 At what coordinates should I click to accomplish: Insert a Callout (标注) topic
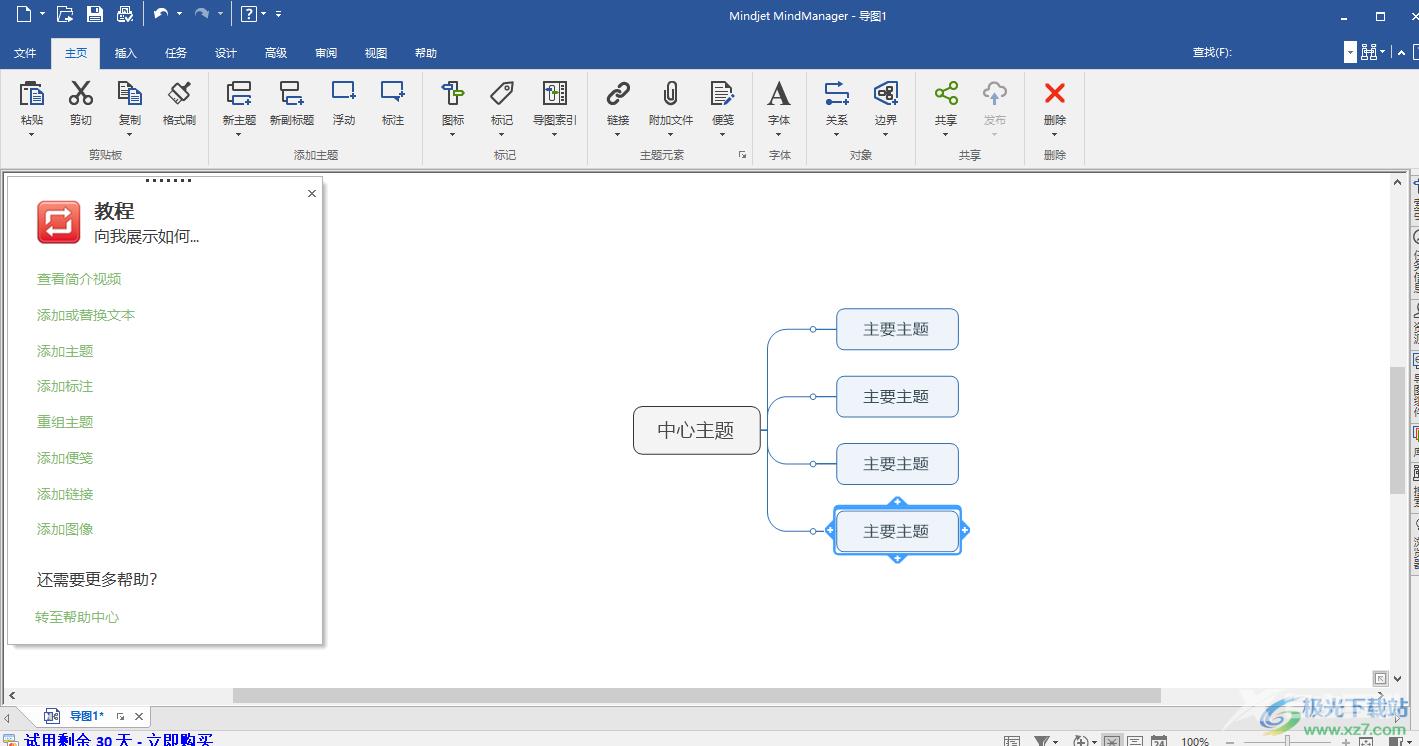(393, 92)
